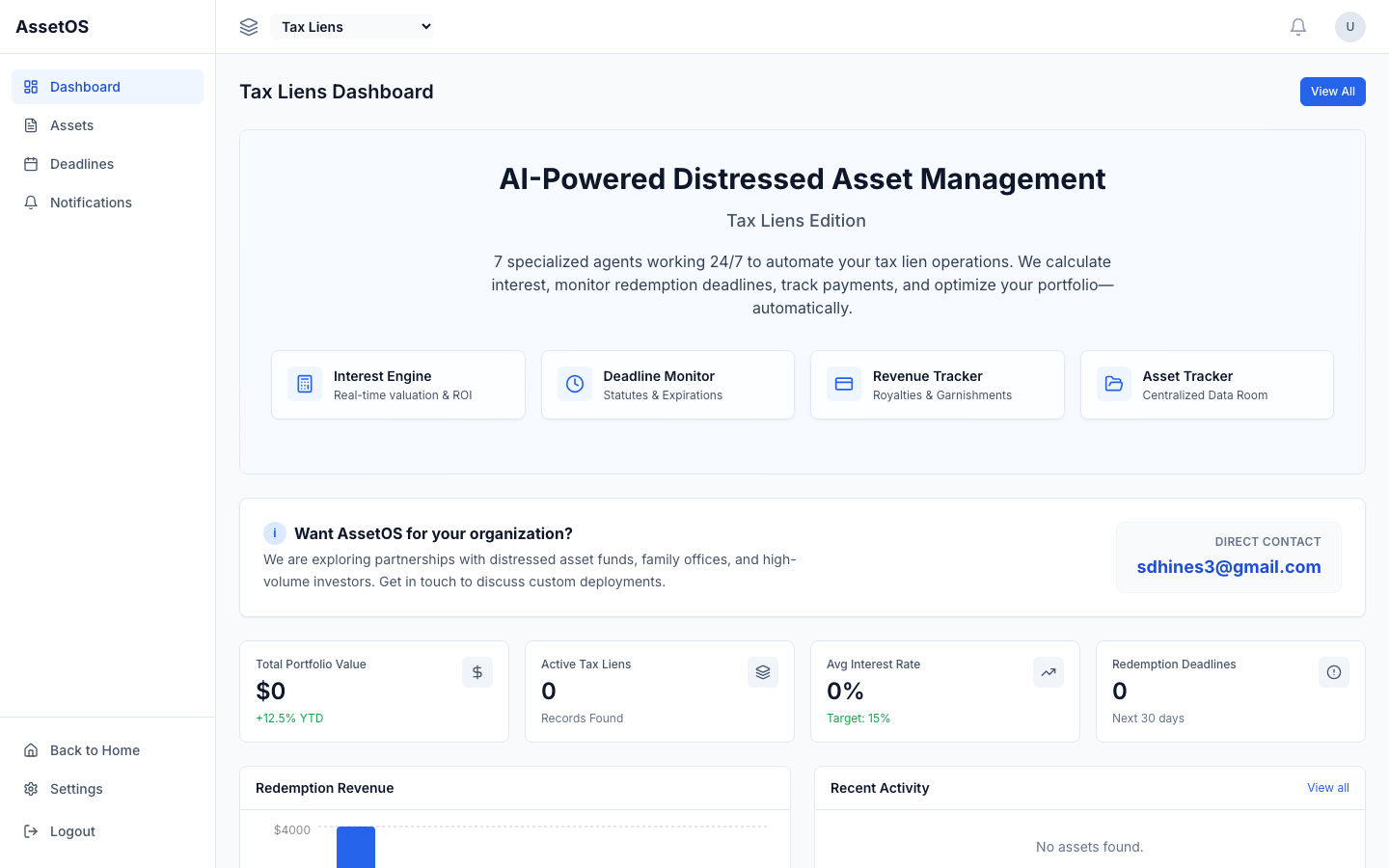Image resolution: width=1389 pixels, height=868 pixels.
Task: Click the Recent Activity heading
Action: click(x=880, y=788)
